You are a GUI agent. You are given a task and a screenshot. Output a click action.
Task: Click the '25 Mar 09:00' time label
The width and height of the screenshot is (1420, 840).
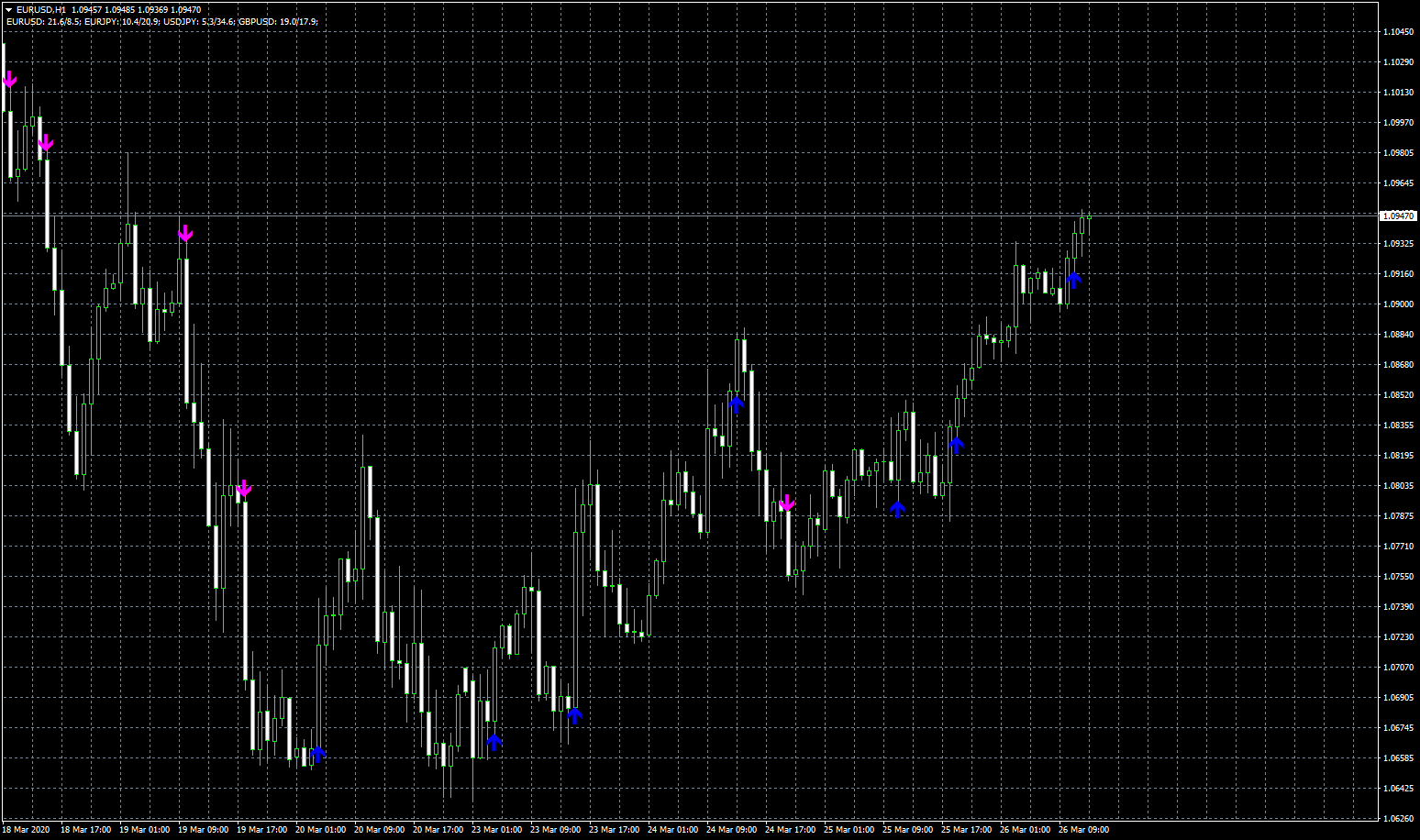907,830
